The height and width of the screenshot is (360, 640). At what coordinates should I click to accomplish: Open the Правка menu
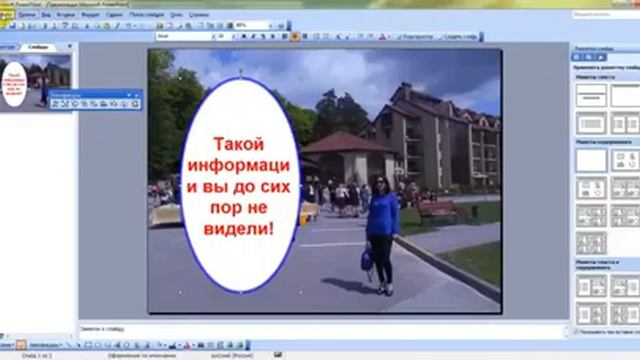27,15
